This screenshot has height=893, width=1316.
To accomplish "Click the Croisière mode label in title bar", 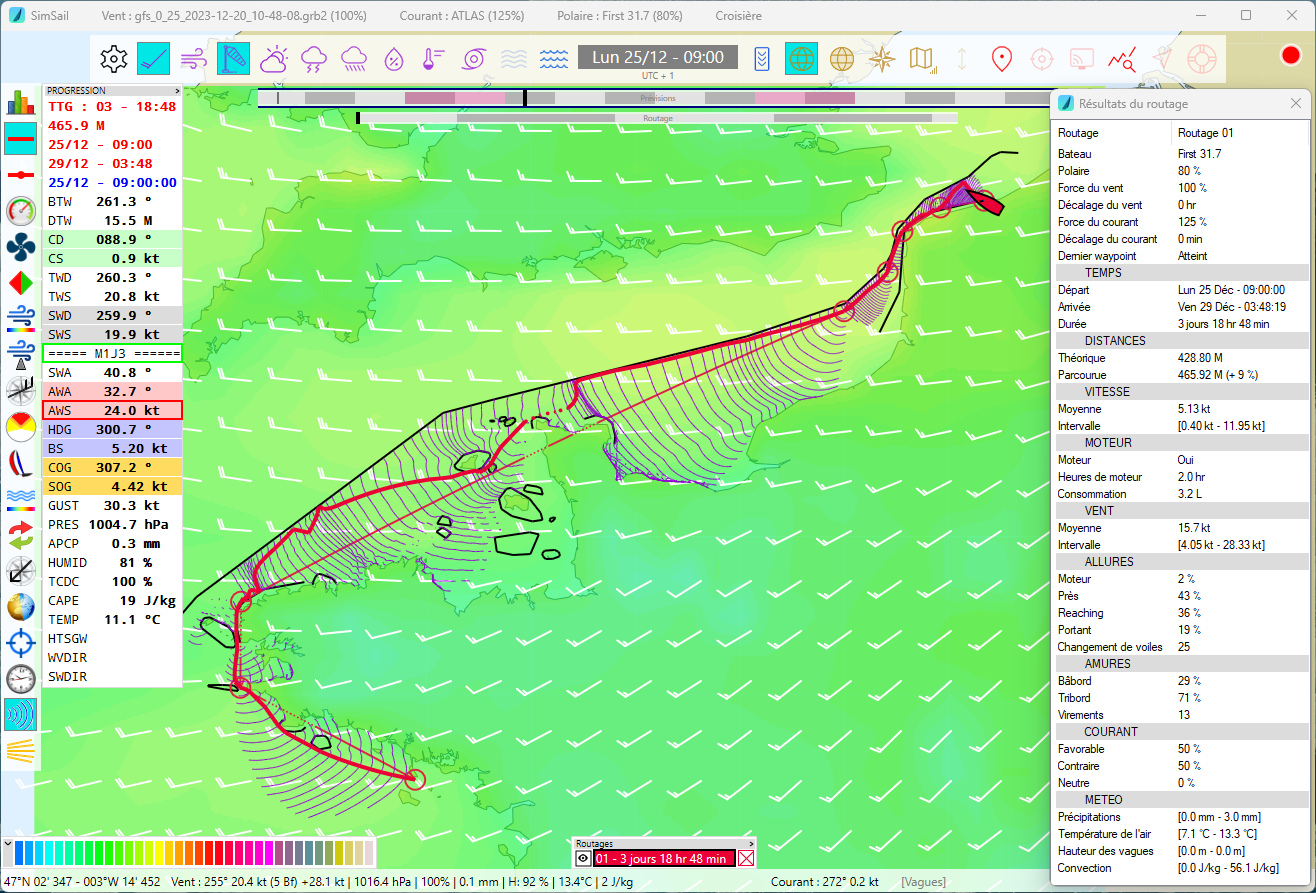I will 738,16.
